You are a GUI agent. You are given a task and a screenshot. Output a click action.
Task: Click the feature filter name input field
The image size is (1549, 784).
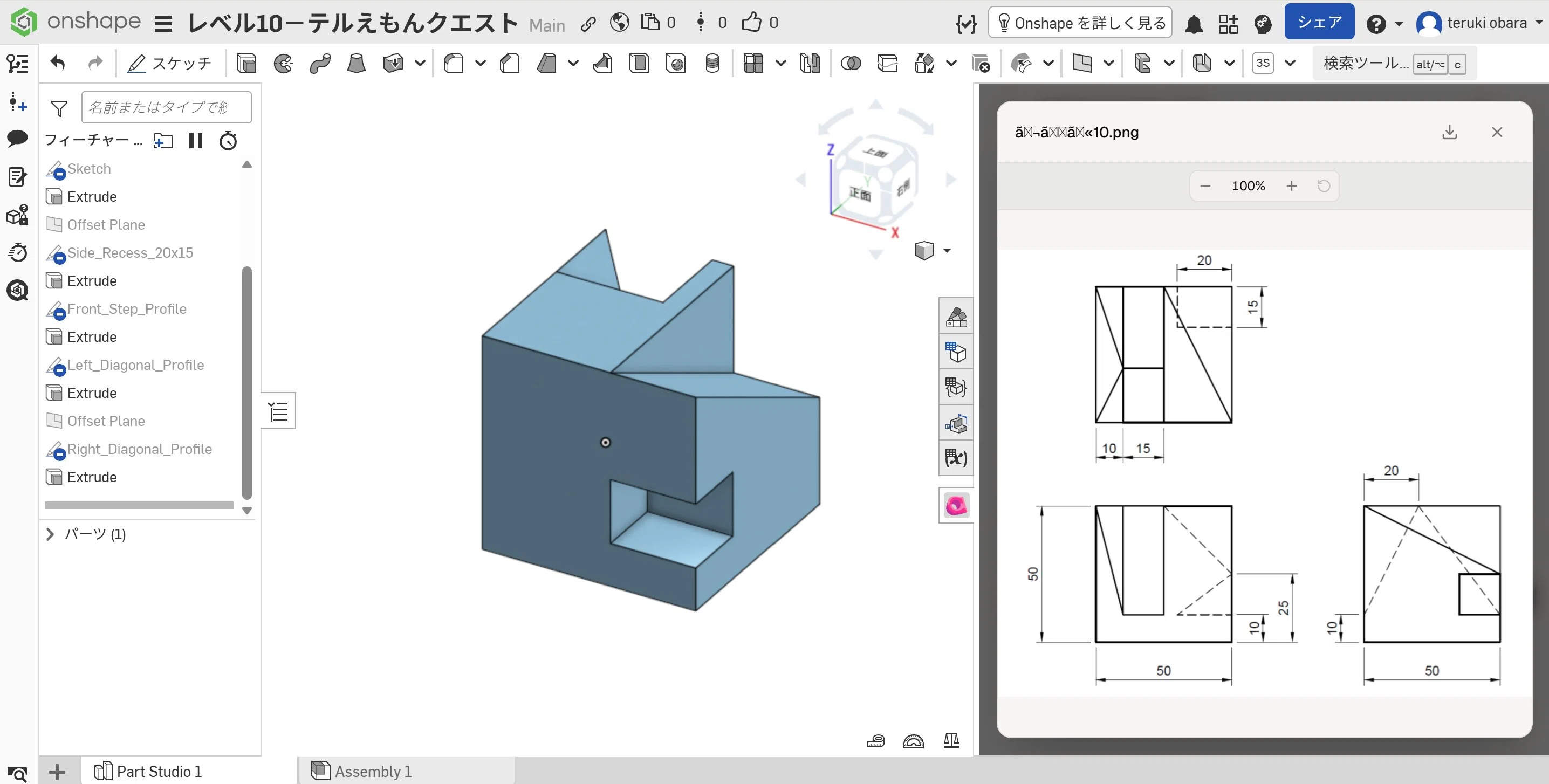coord(167,108)
